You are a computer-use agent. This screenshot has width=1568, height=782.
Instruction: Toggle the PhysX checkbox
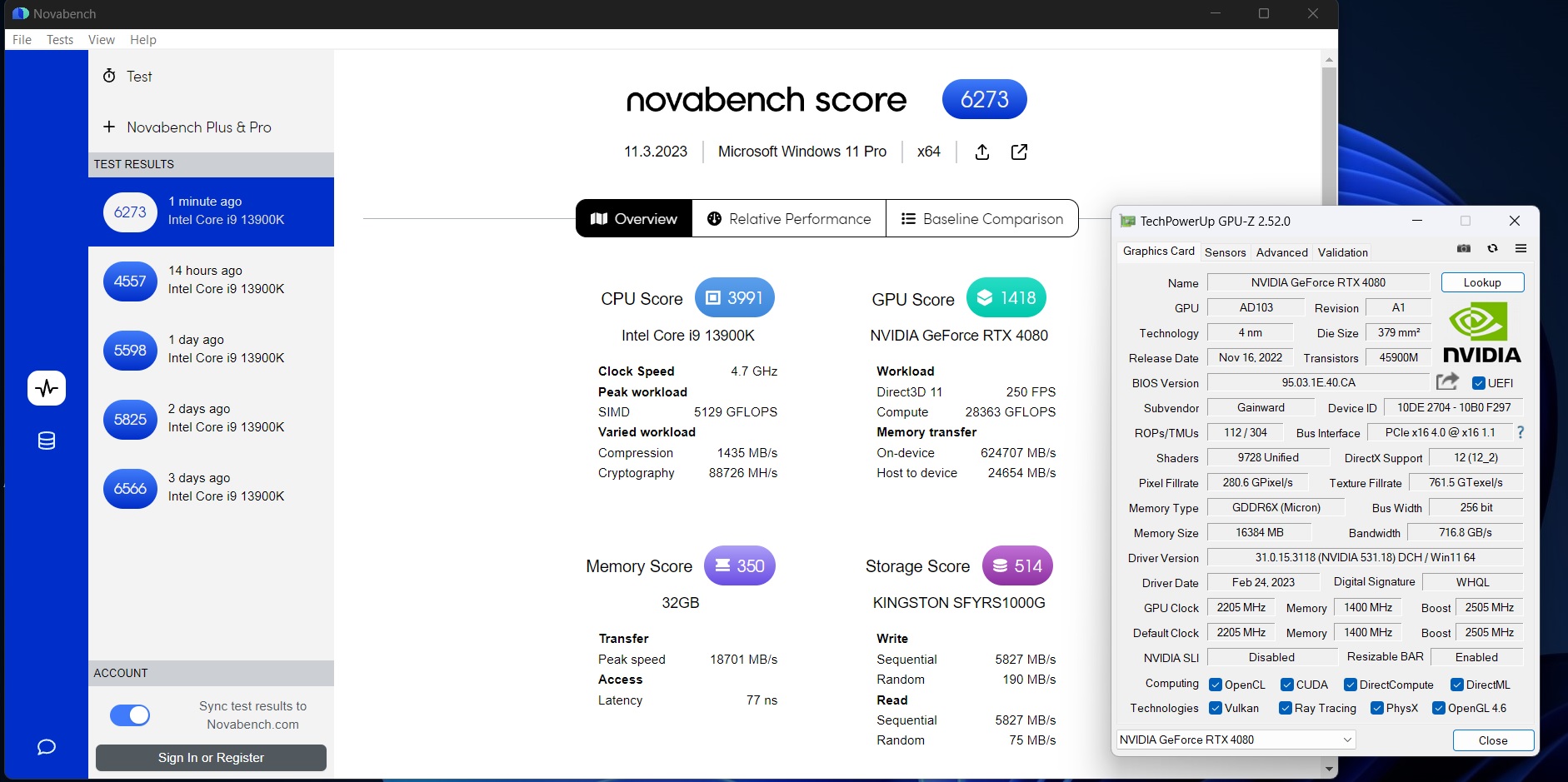coord(1377,708)
